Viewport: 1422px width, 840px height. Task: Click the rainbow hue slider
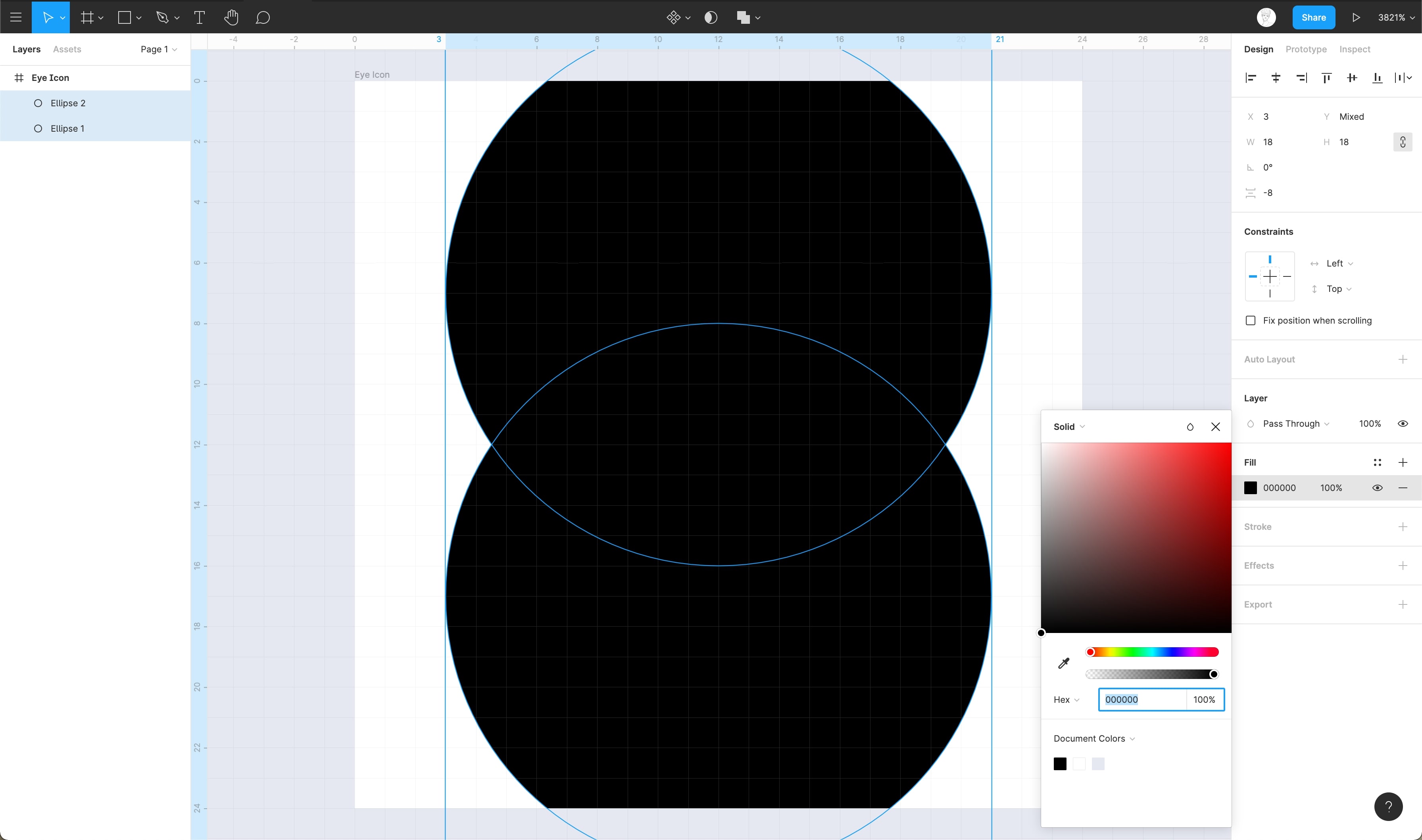click(x=1152, y=652)
